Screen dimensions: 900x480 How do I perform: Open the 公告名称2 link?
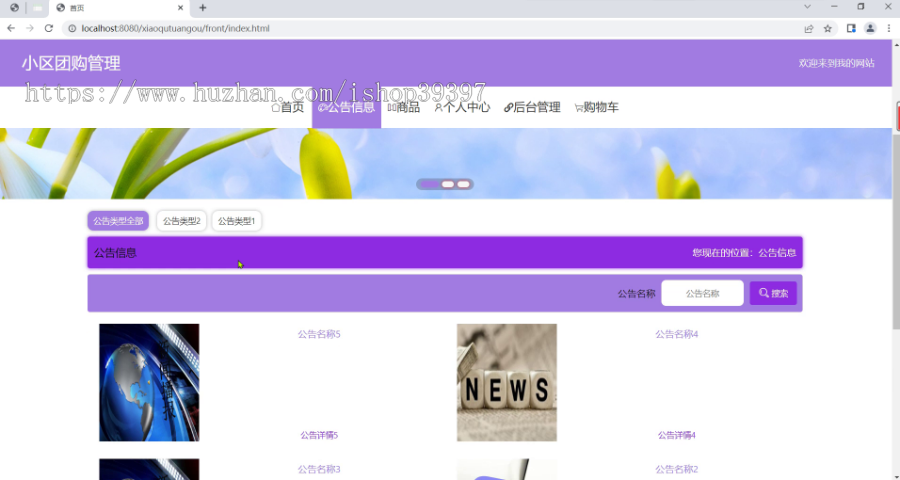click(x=677, y=469)
